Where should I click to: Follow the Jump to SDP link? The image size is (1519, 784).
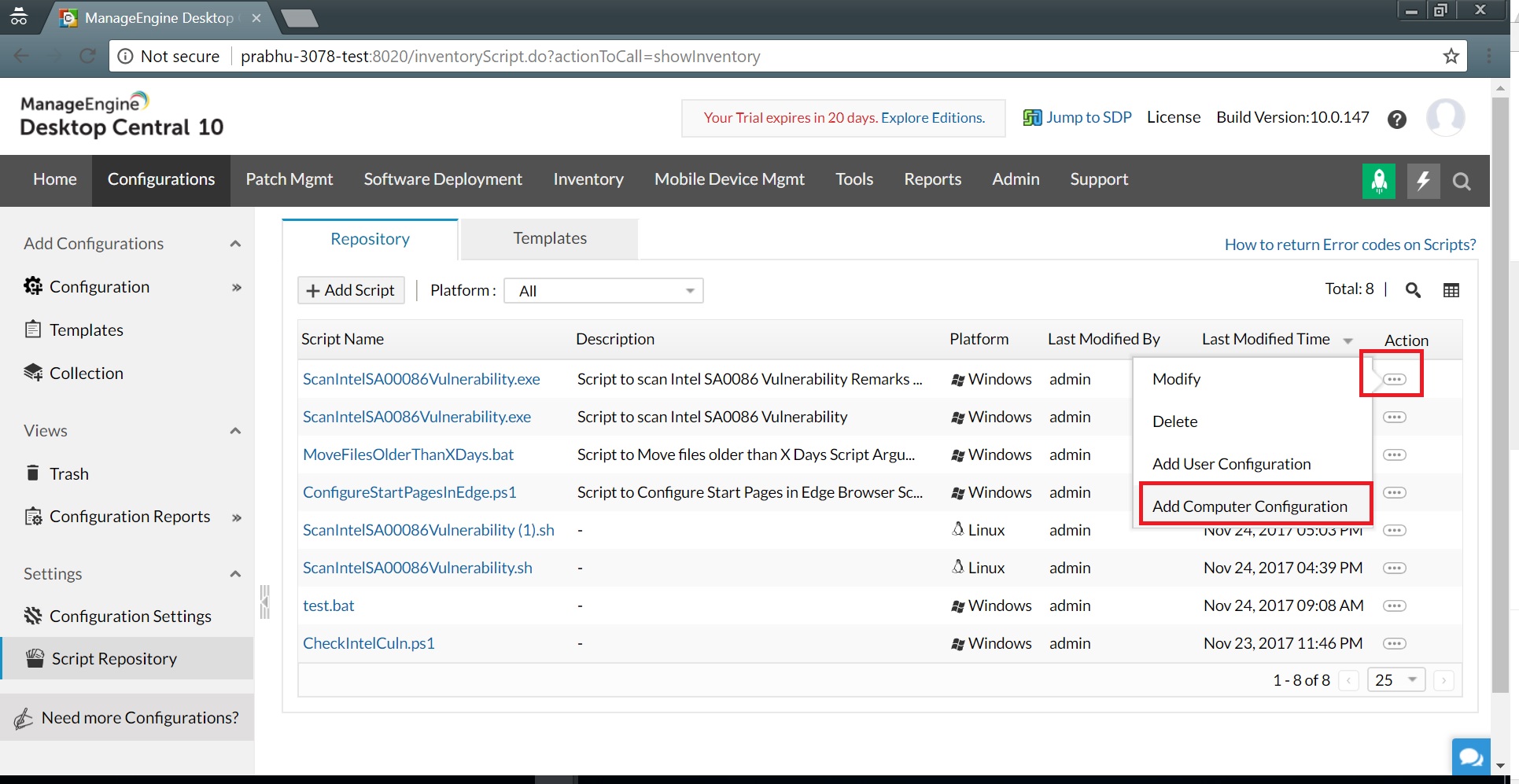[1077, 118]
